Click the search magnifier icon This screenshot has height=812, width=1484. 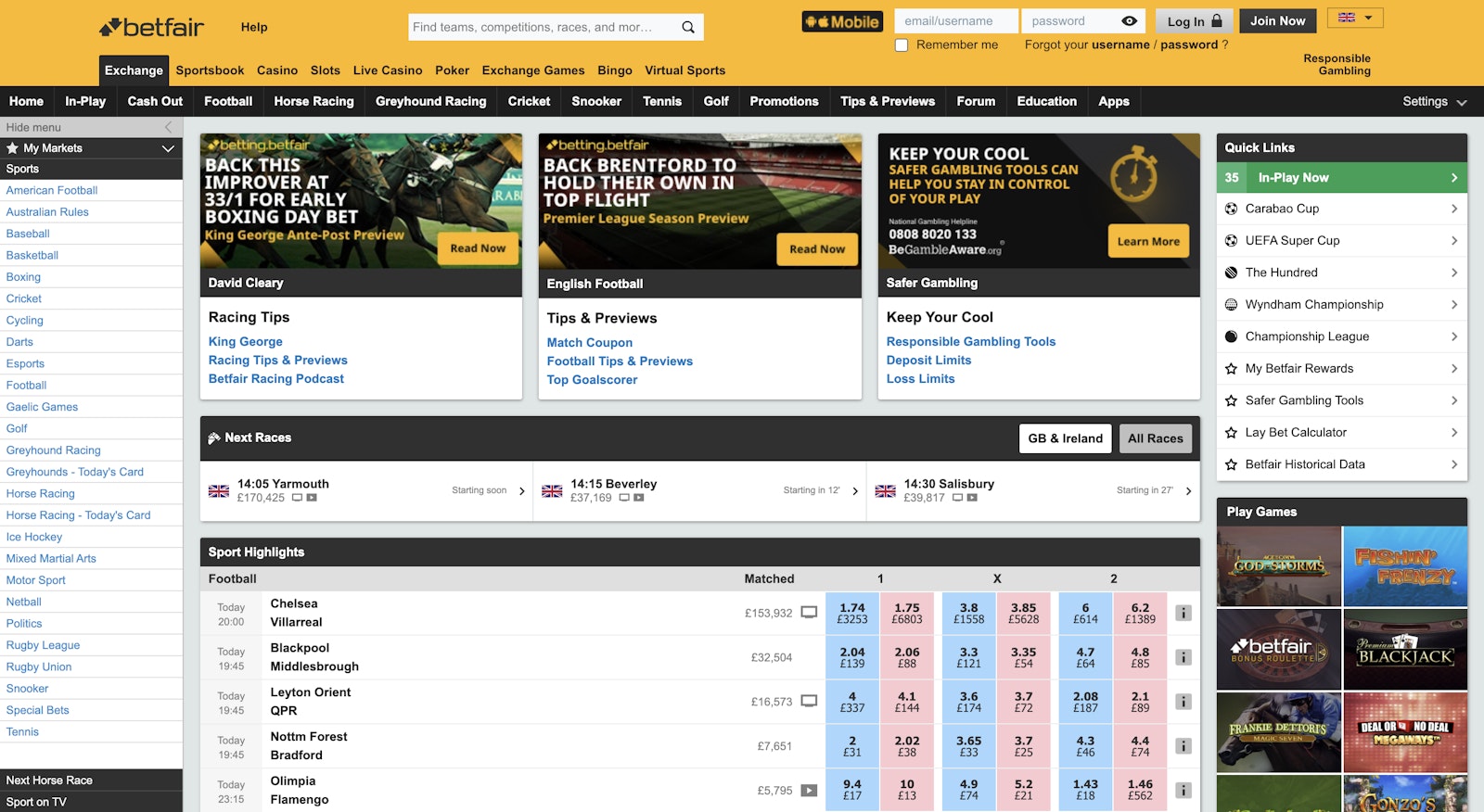(687, 27)
